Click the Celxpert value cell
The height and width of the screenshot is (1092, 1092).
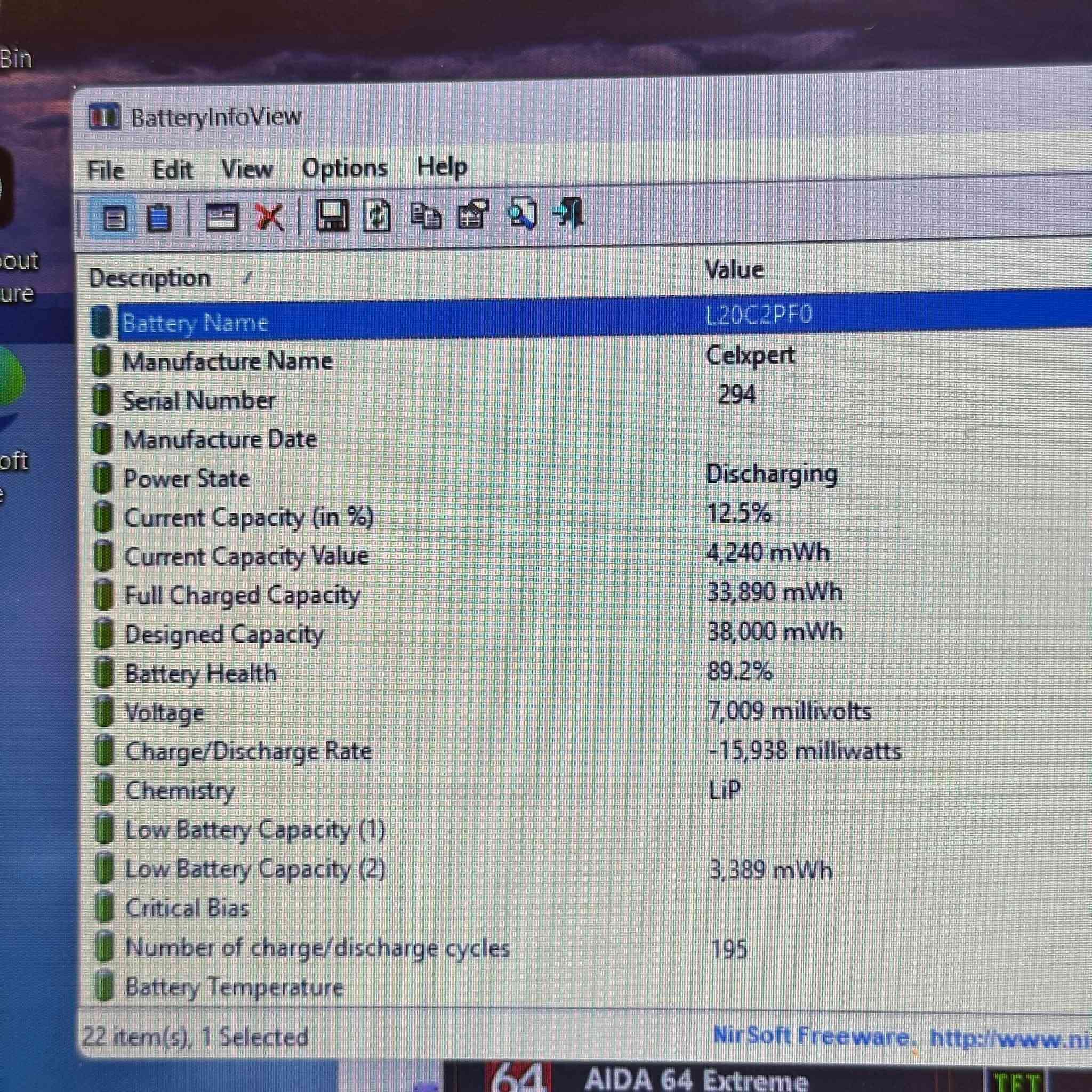point(750,356)
